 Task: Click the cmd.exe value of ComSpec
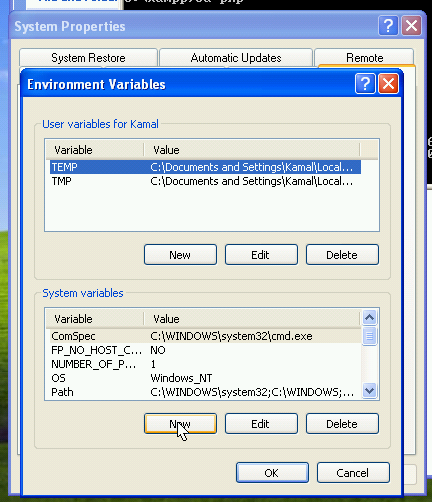(231, 336)
